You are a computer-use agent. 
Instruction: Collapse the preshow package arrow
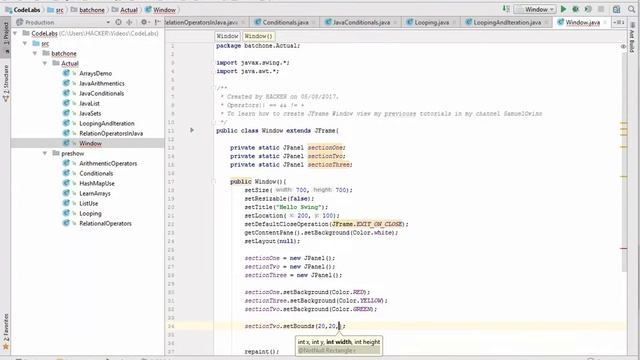click(45, 153)
